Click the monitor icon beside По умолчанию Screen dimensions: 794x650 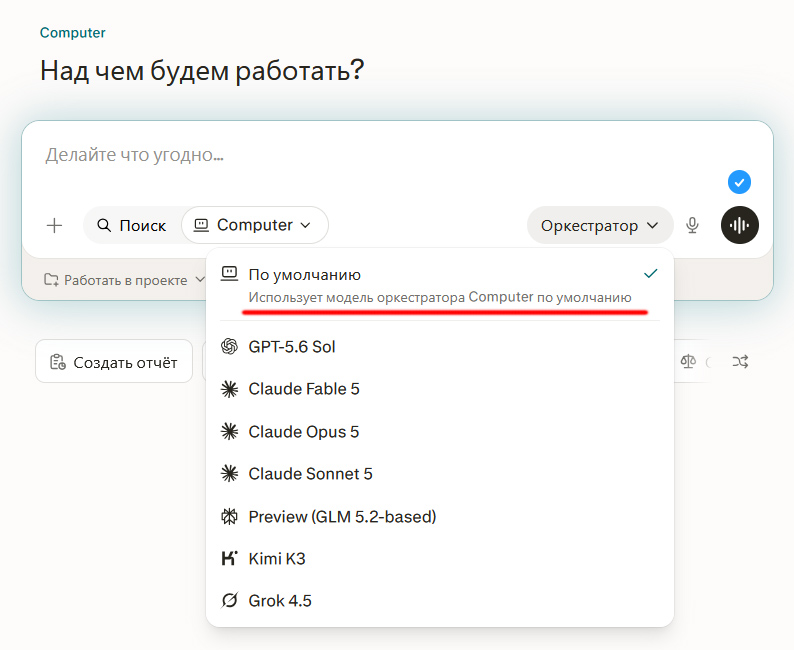click(x=229, y=274)
